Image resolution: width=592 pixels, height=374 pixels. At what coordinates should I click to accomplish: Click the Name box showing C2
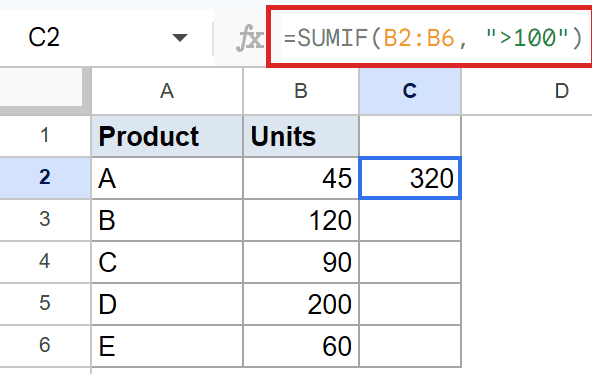106,37
